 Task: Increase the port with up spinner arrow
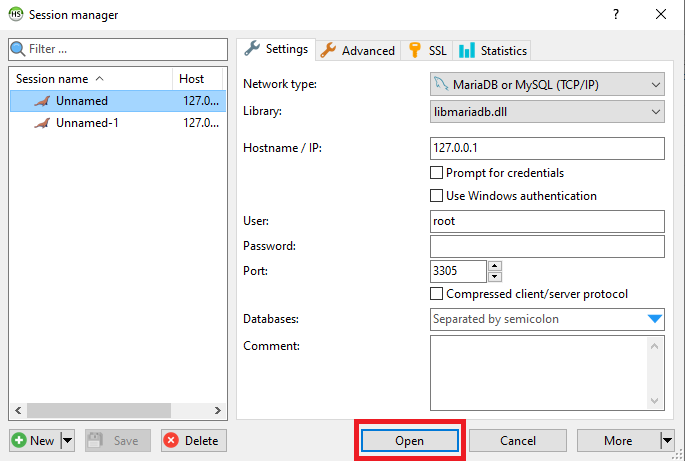click(x=495, y=266)
